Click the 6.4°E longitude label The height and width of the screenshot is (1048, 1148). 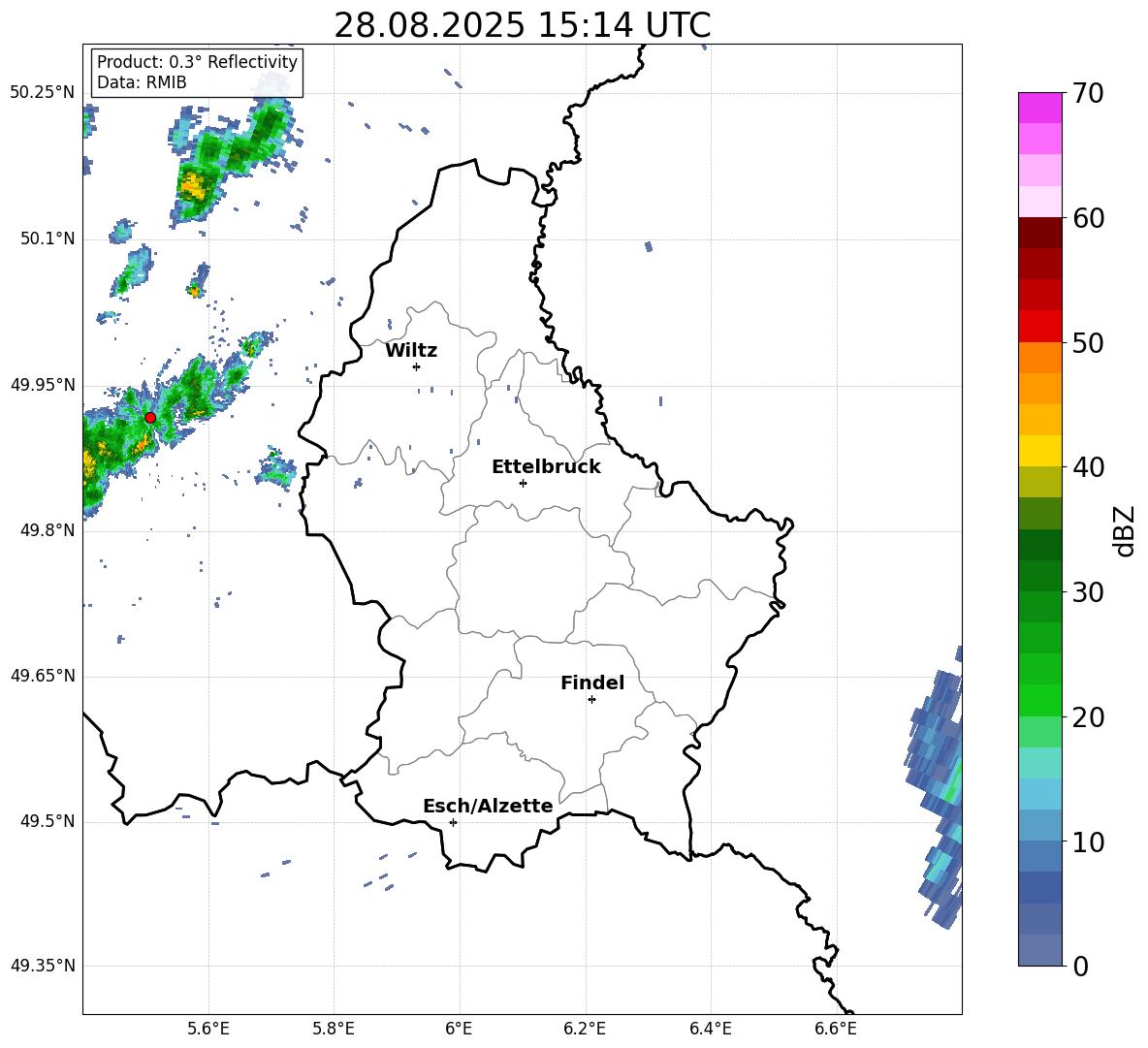(710, 1029)
